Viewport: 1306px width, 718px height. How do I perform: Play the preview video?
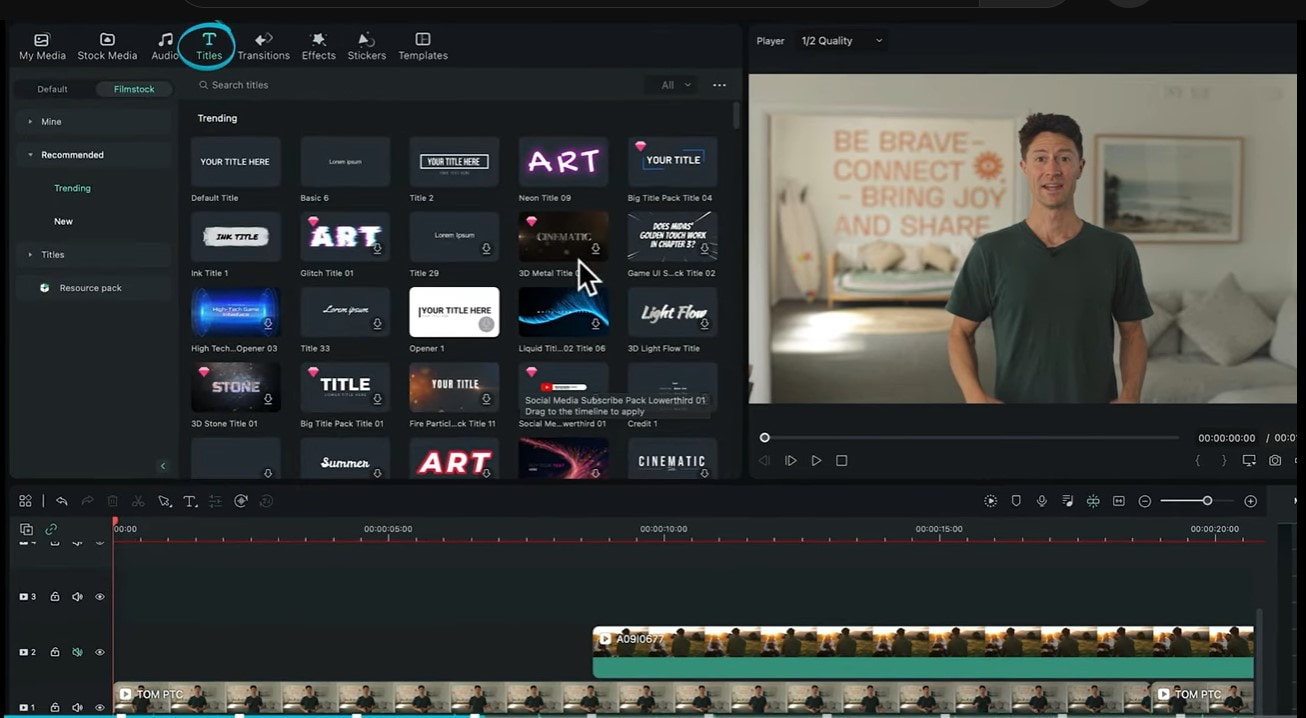click(x=816, y=461)
